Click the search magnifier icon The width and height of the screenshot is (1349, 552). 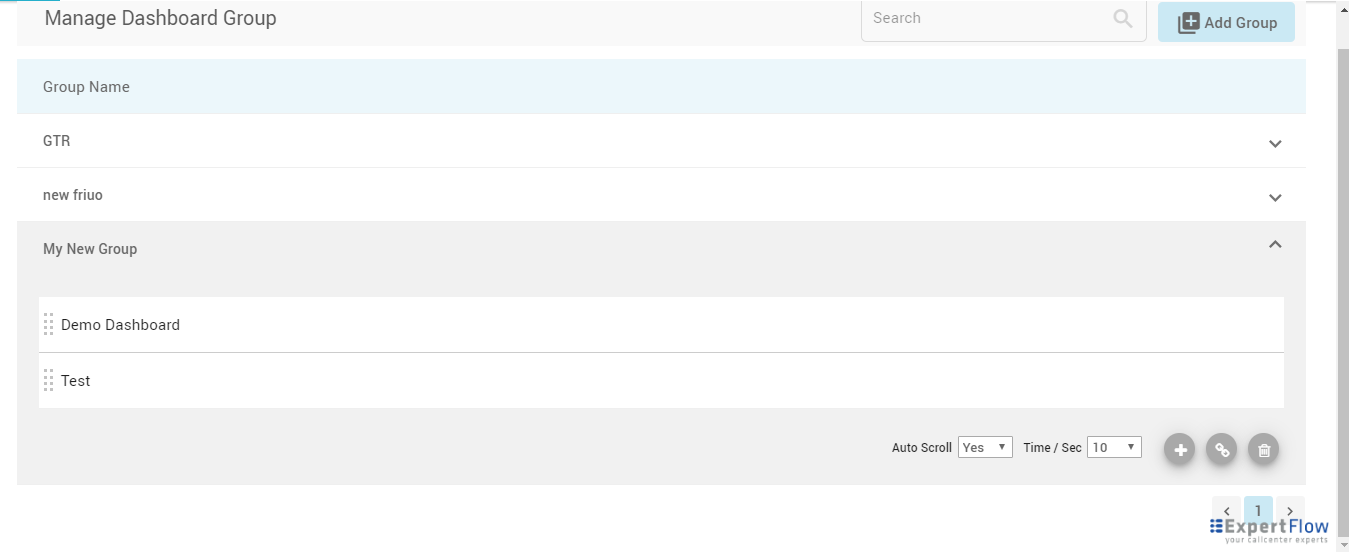pos(1123,19)
